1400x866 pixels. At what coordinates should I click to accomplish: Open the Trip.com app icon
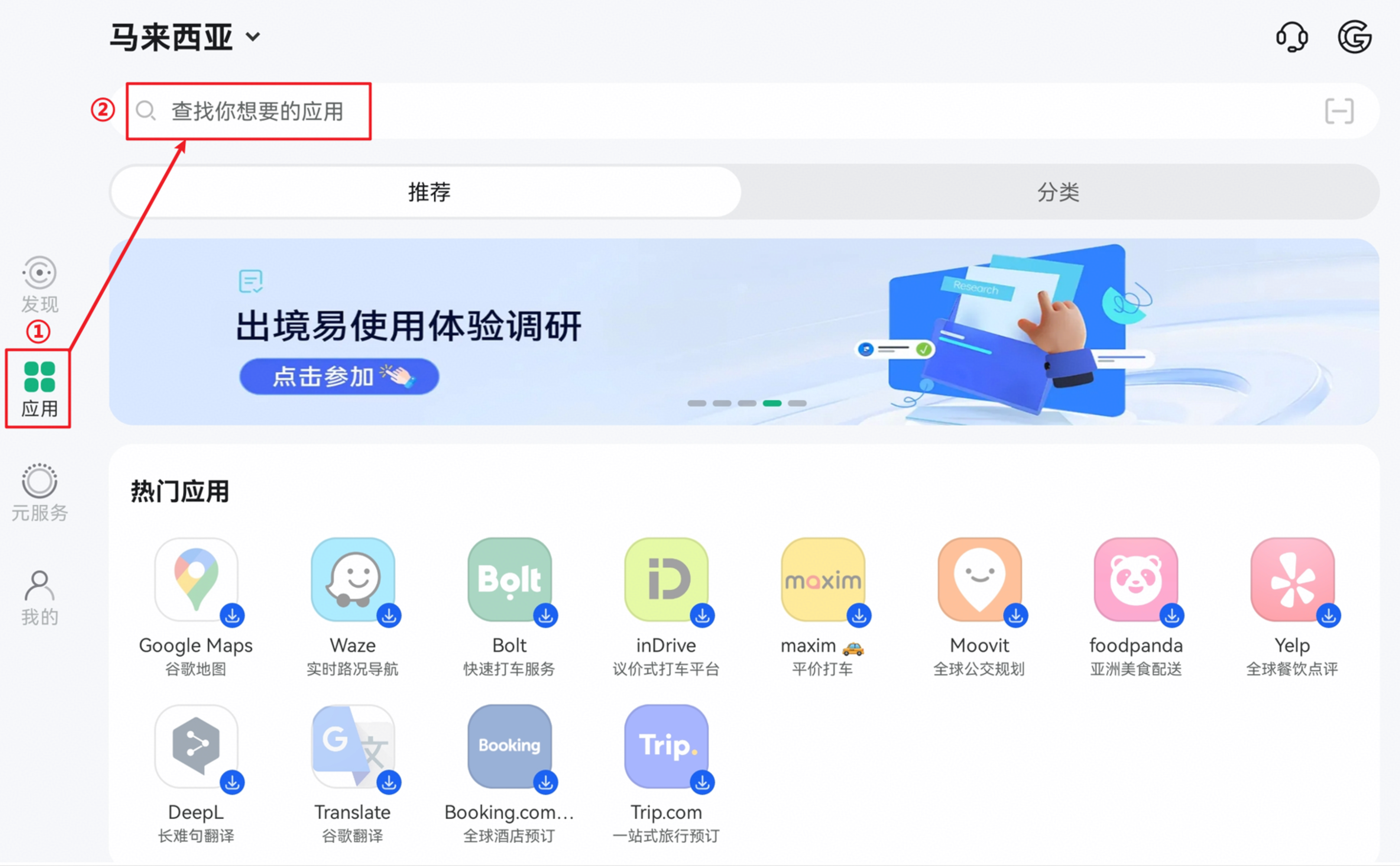coord(666,746)
